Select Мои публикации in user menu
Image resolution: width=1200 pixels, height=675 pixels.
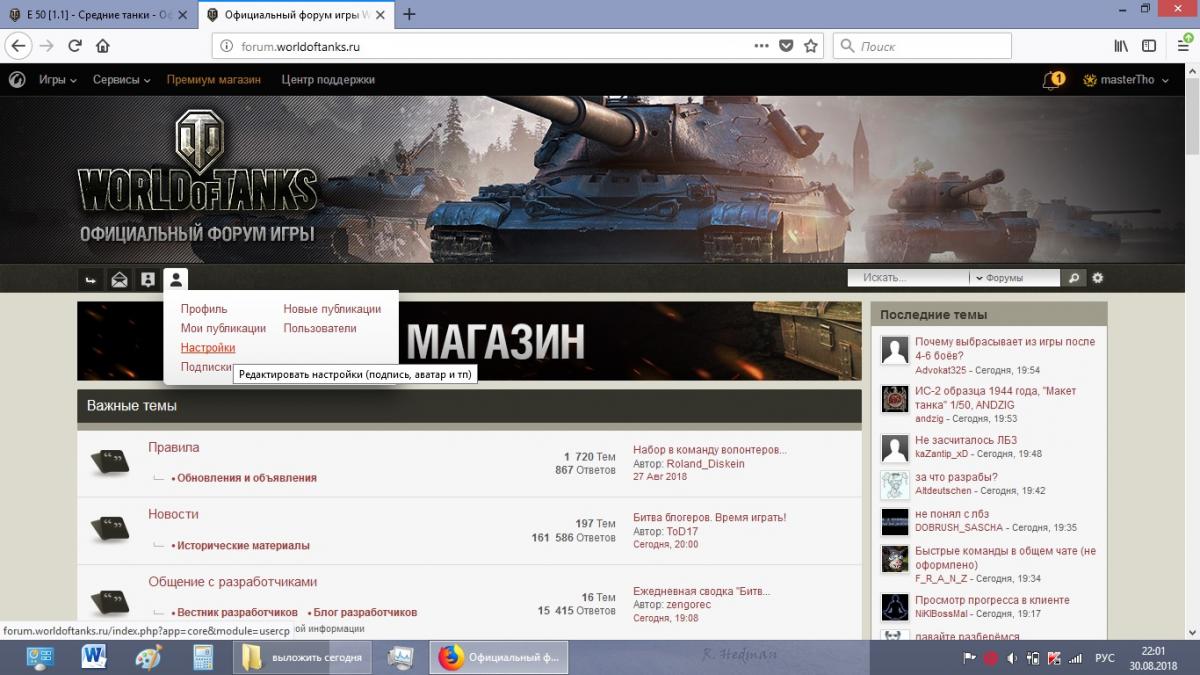click(223, 328)
